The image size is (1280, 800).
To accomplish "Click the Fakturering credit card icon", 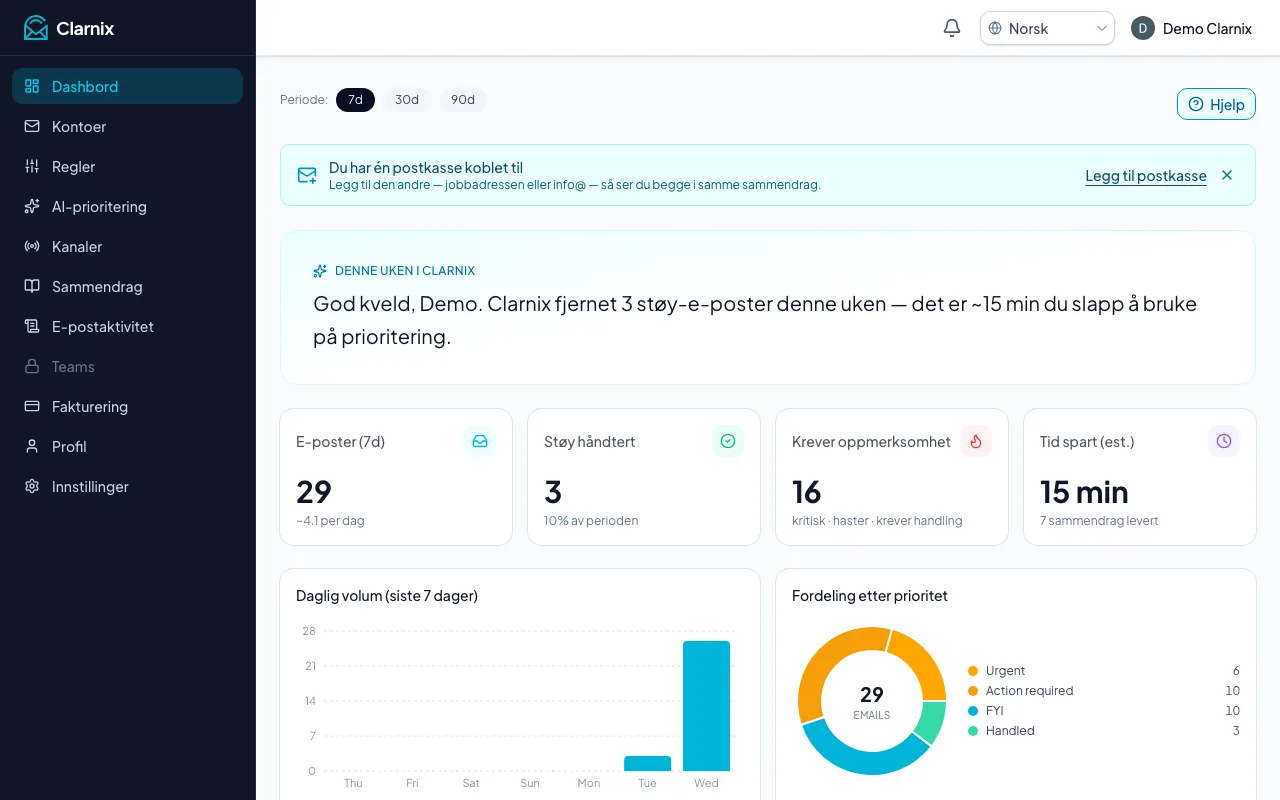I will [32, 406].
